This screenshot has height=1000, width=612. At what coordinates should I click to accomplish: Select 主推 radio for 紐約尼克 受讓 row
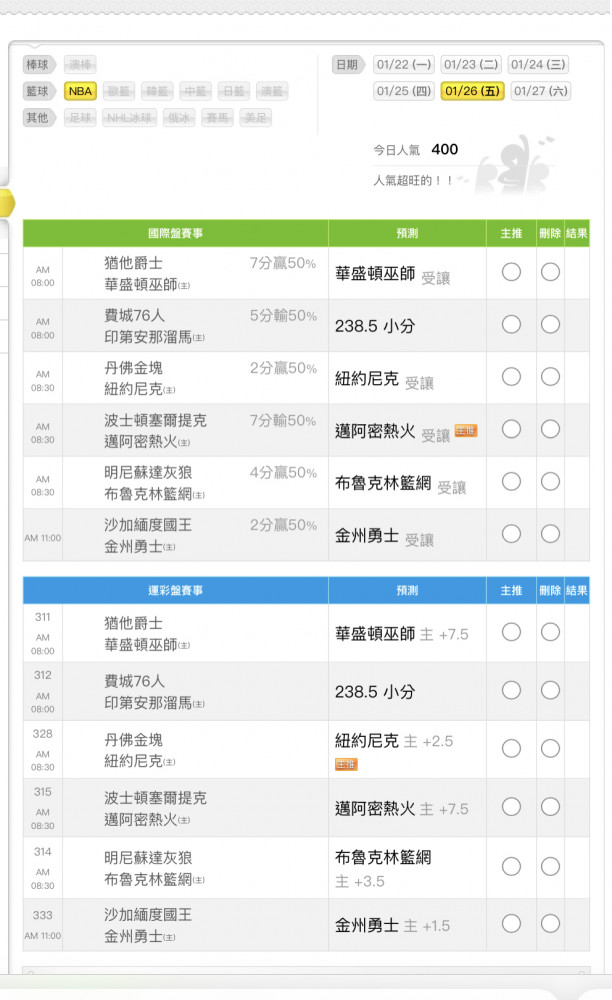[x=511, y=377]
